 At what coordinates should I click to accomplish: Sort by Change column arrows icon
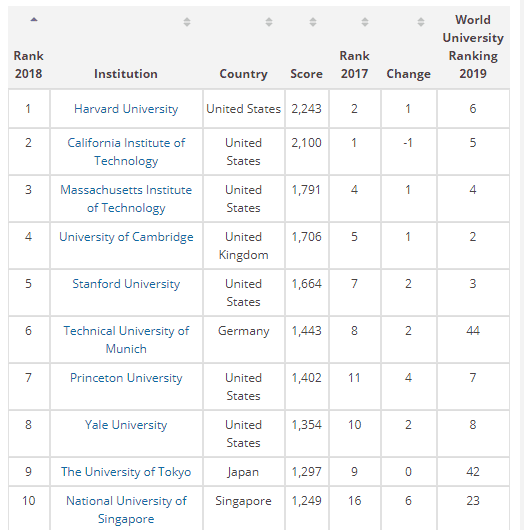421,22
